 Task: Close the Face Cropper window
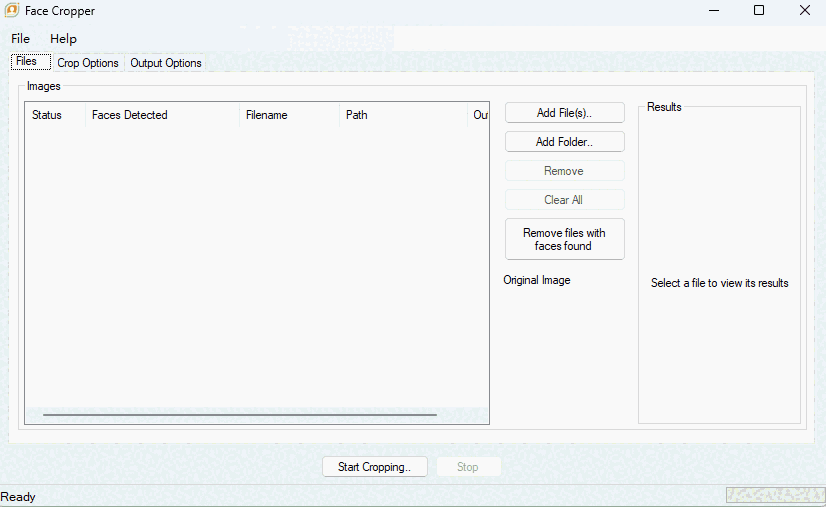coord(804,11)
